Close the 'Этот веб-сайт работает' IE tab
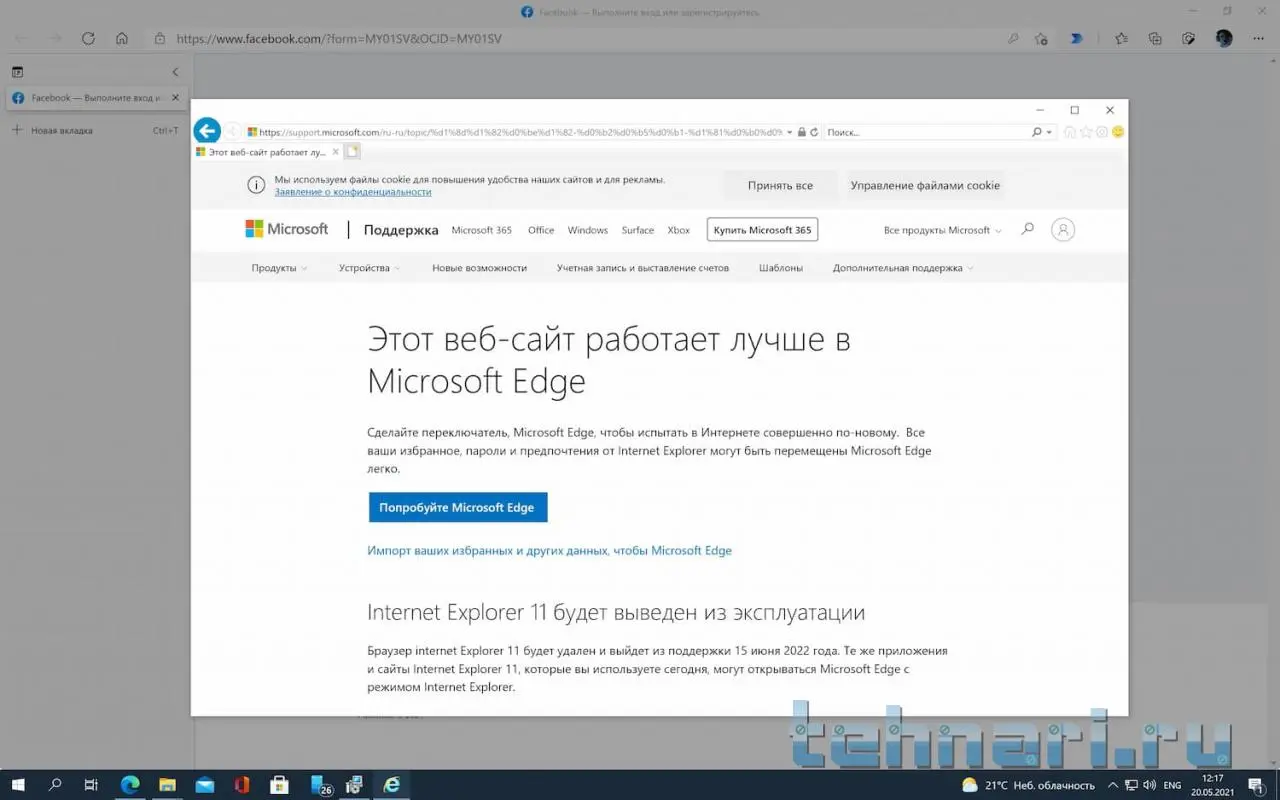This screenshot has height=800, width=1280. (335, 152)
